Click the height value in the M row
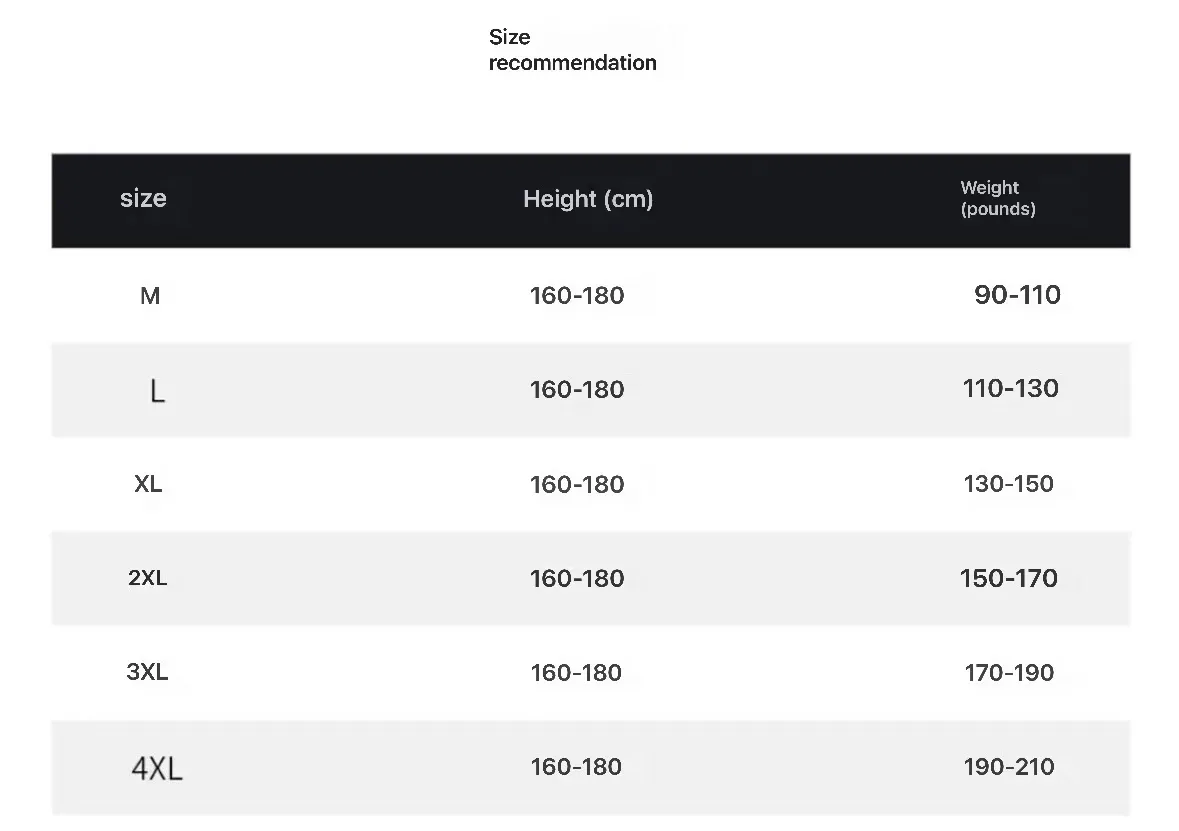The width and height of the screenshot is (1179, 831). coord(577,296)
